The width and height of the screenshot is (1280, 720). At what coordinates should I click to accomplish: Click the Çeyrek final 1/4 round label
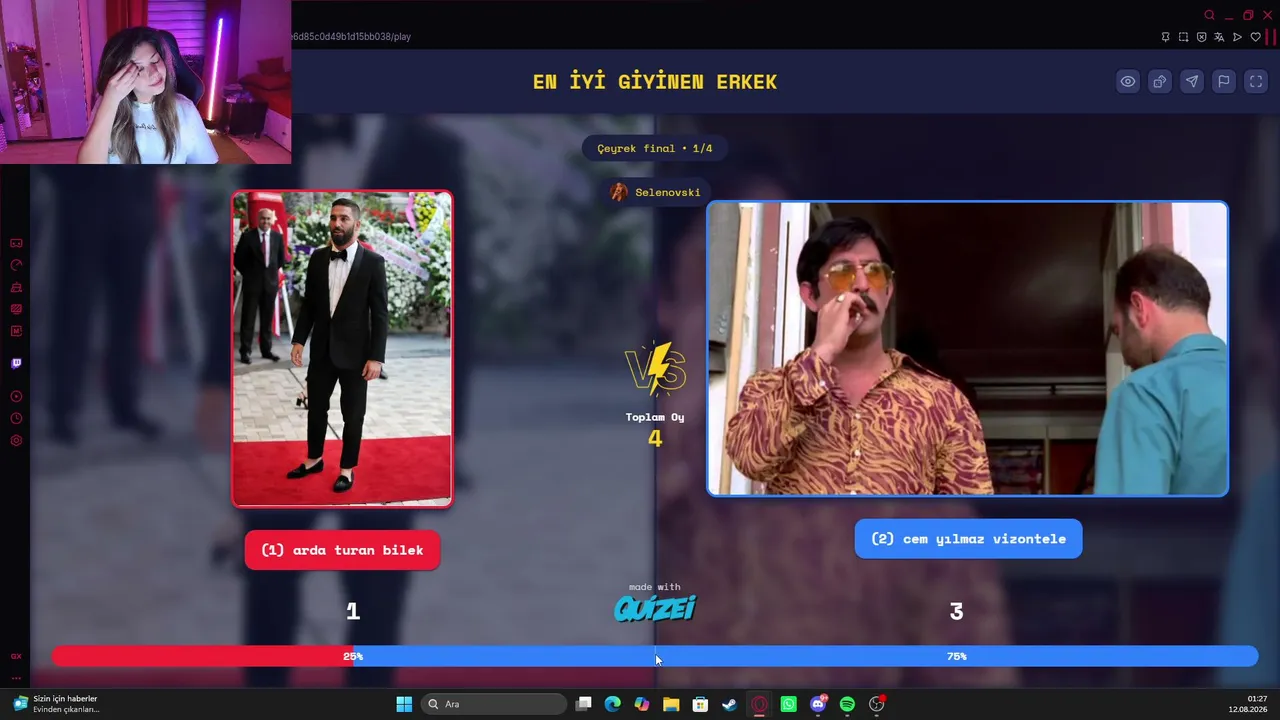(655, 148)
